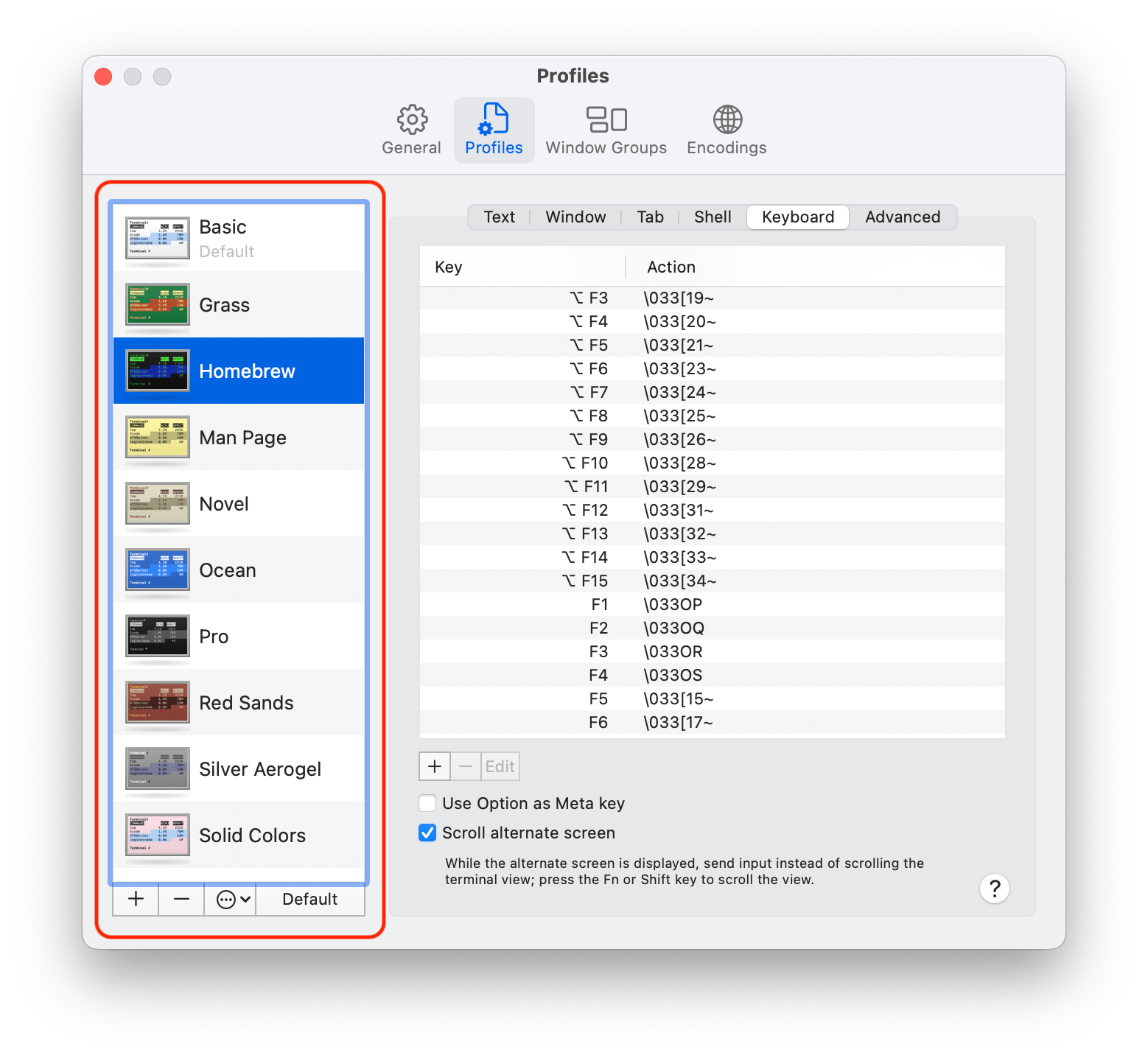This screenshot has height=1058, width=1148.
Task: Select the Silver Aerogel profile name
Action: click(x=260, y=769)
